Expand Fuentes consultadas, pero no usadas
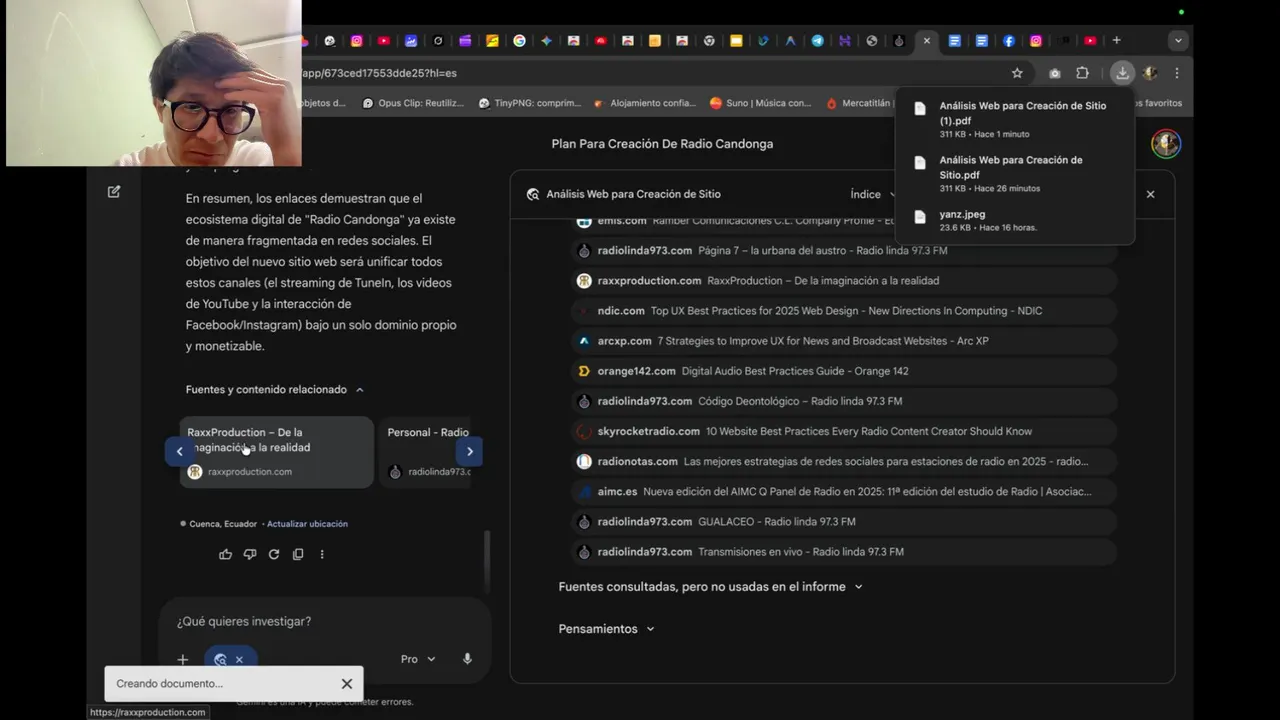Viewport: 1280px width, 720px height. point(710,587)
